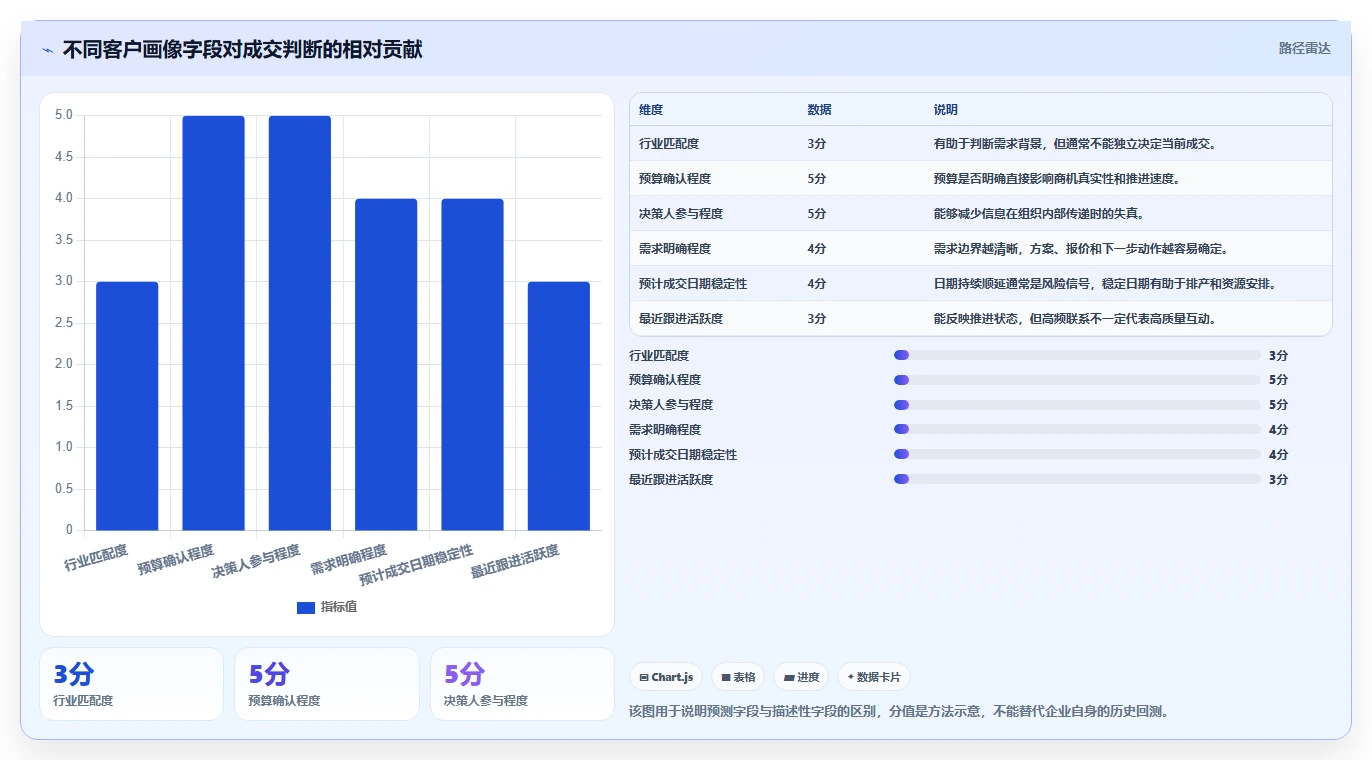The image size is (1372, 760).
Task: Click x-axis label 最近跟进活跃度
Action: (x=515, y=562)
